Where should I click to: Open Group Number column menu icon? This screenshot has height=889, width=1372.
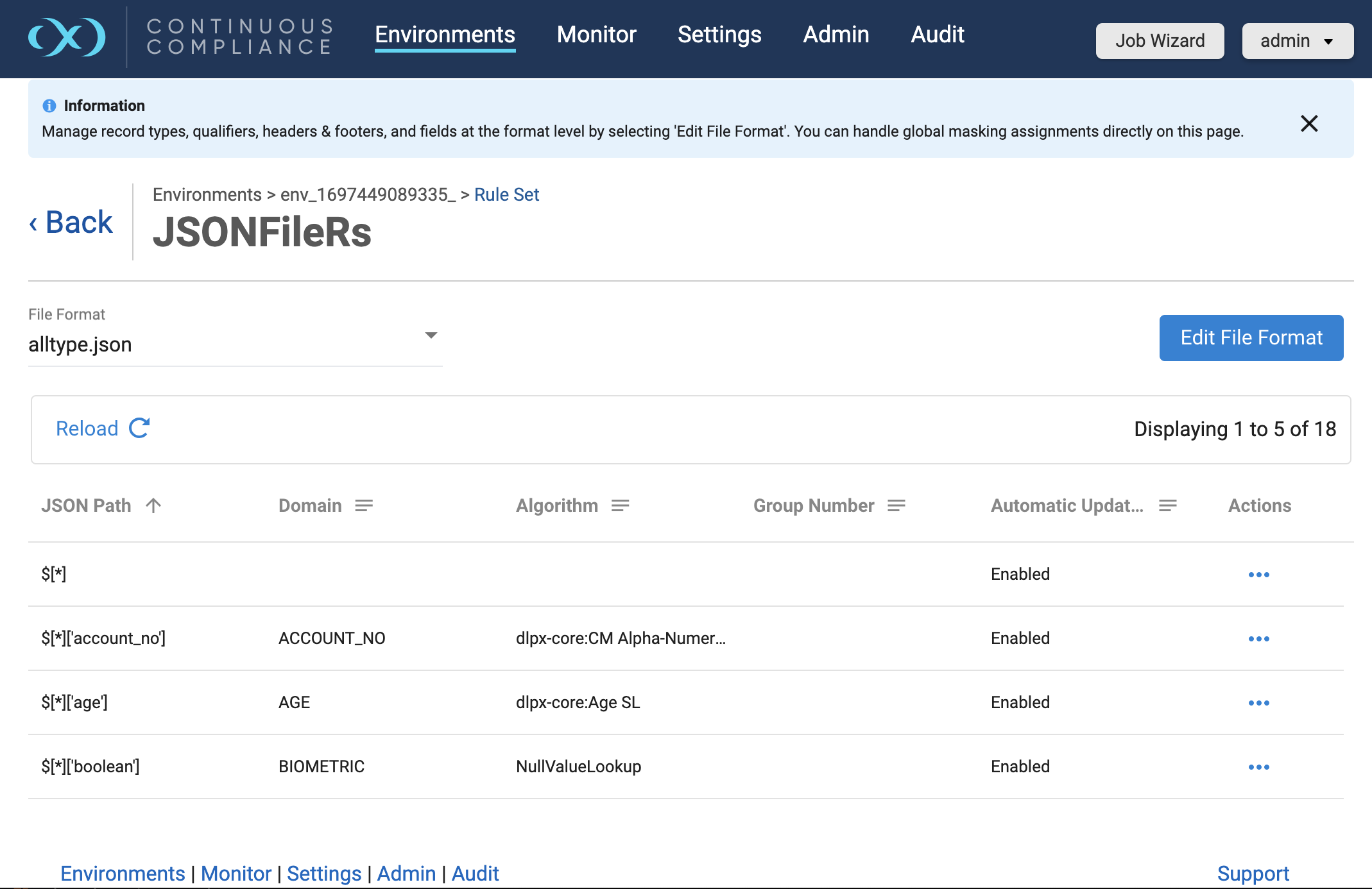896,505
